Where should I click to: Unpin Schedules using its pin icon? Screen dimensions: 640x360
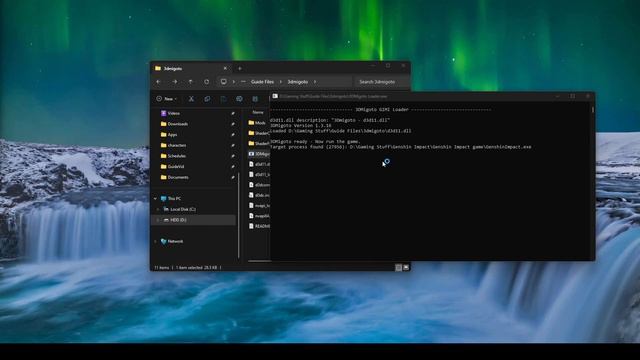(233, 156)
